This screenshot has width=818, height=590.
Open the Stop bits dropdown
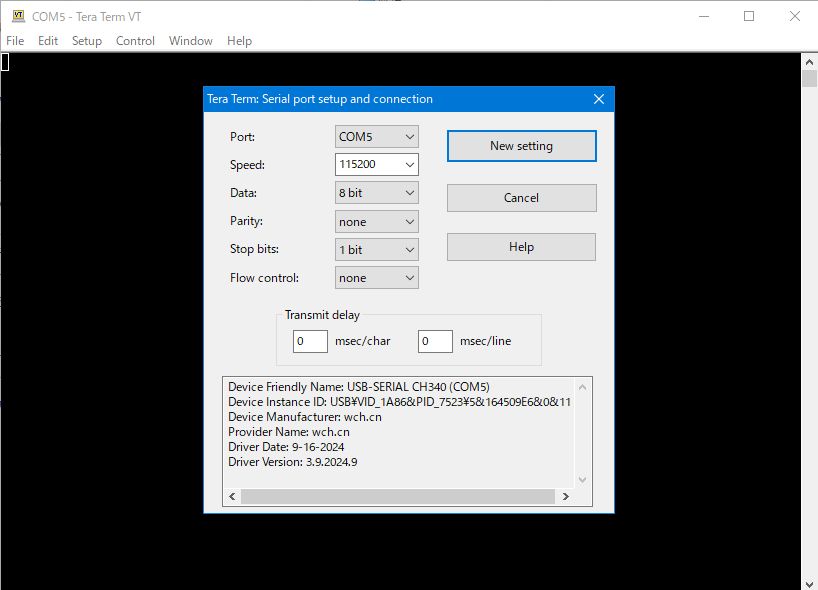coord(377,249)
